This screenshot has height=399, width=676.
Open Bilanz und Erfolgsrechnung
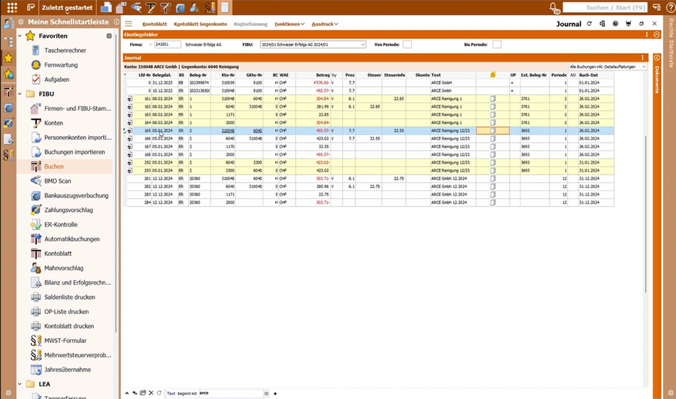pyautogui.click(x=77, y=283)
